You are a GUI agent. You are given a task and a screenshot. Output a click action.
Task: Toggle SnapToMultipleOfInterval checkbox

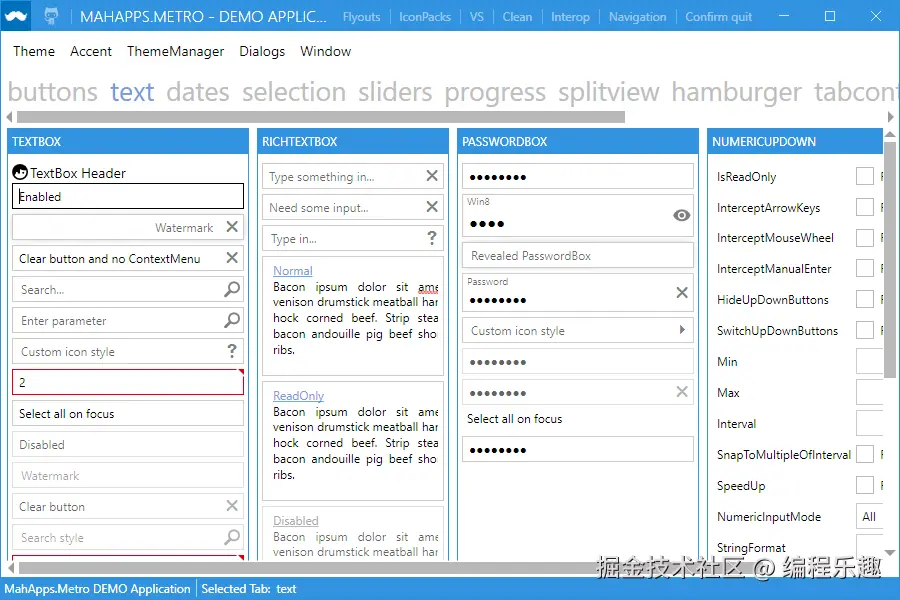click(864, 454)
